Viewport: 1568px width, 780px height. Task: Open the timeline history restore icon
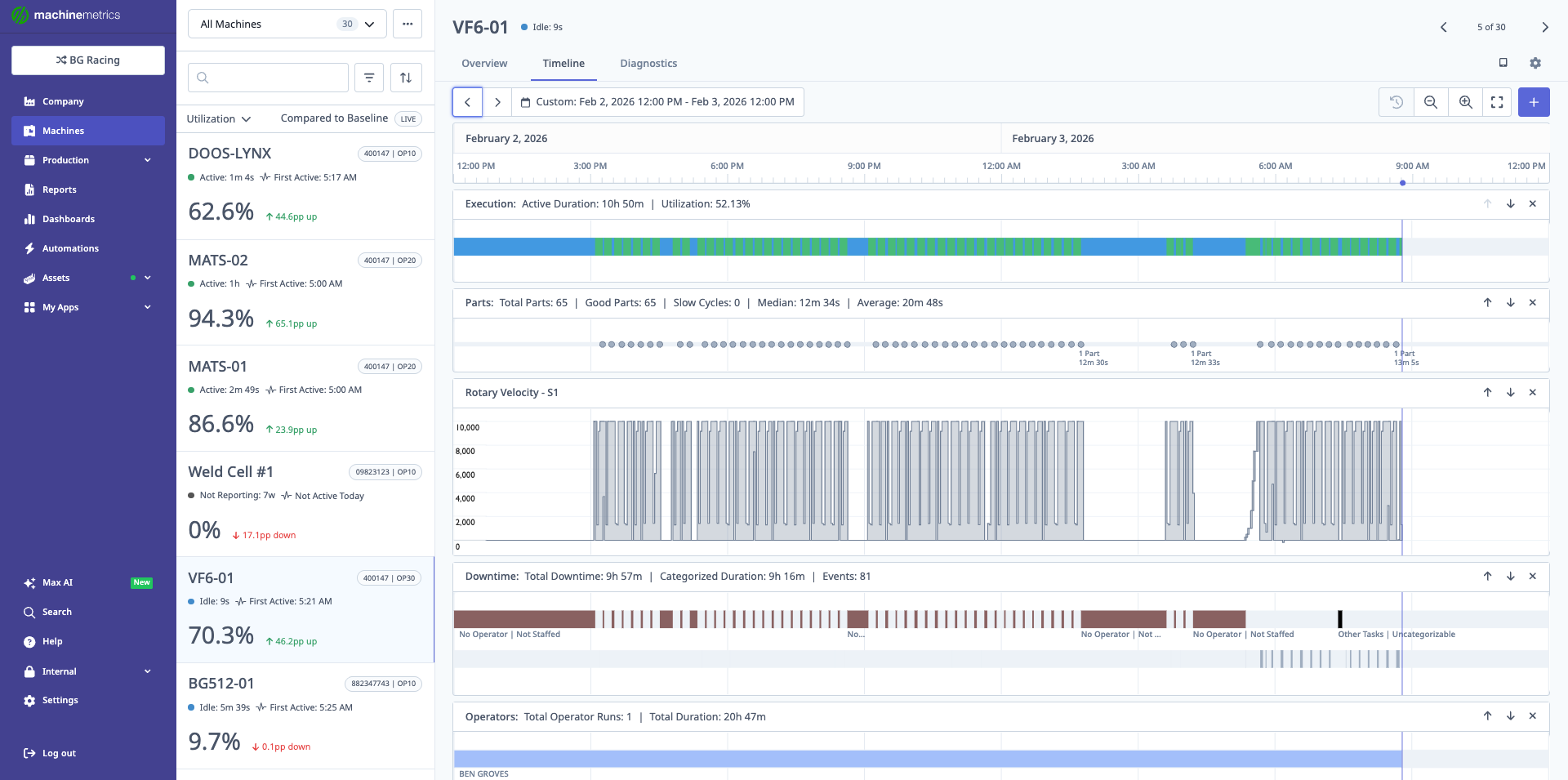1396,102
